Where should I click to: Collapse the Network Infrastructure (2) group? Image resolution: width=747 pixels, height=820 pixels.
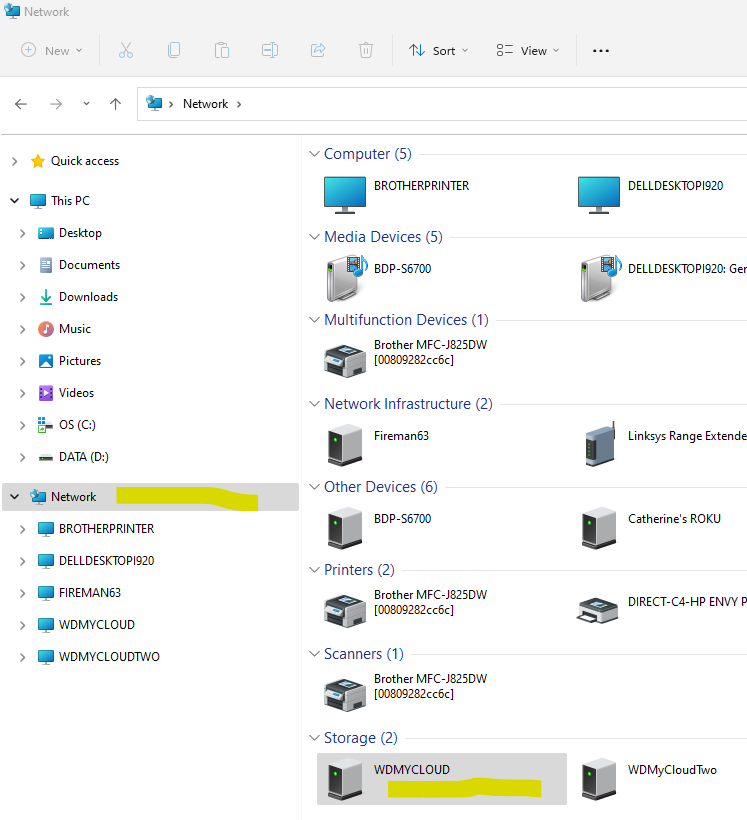[x=314, y=404]
